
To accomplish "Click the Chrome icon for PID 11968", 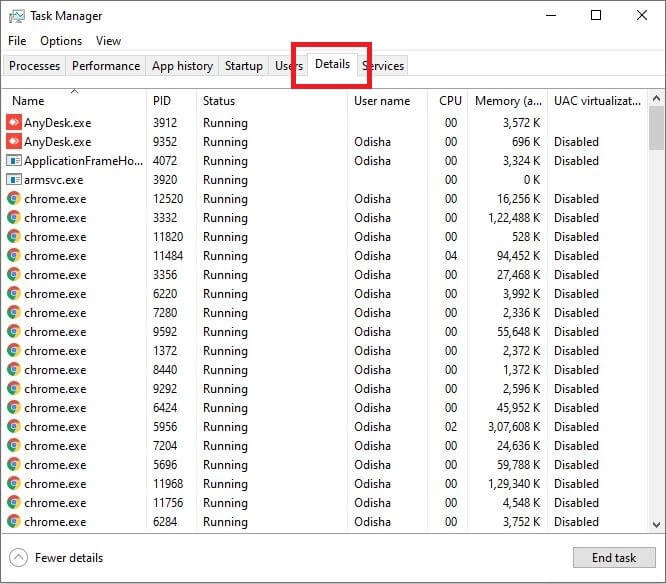I will [x=14, y=484].
